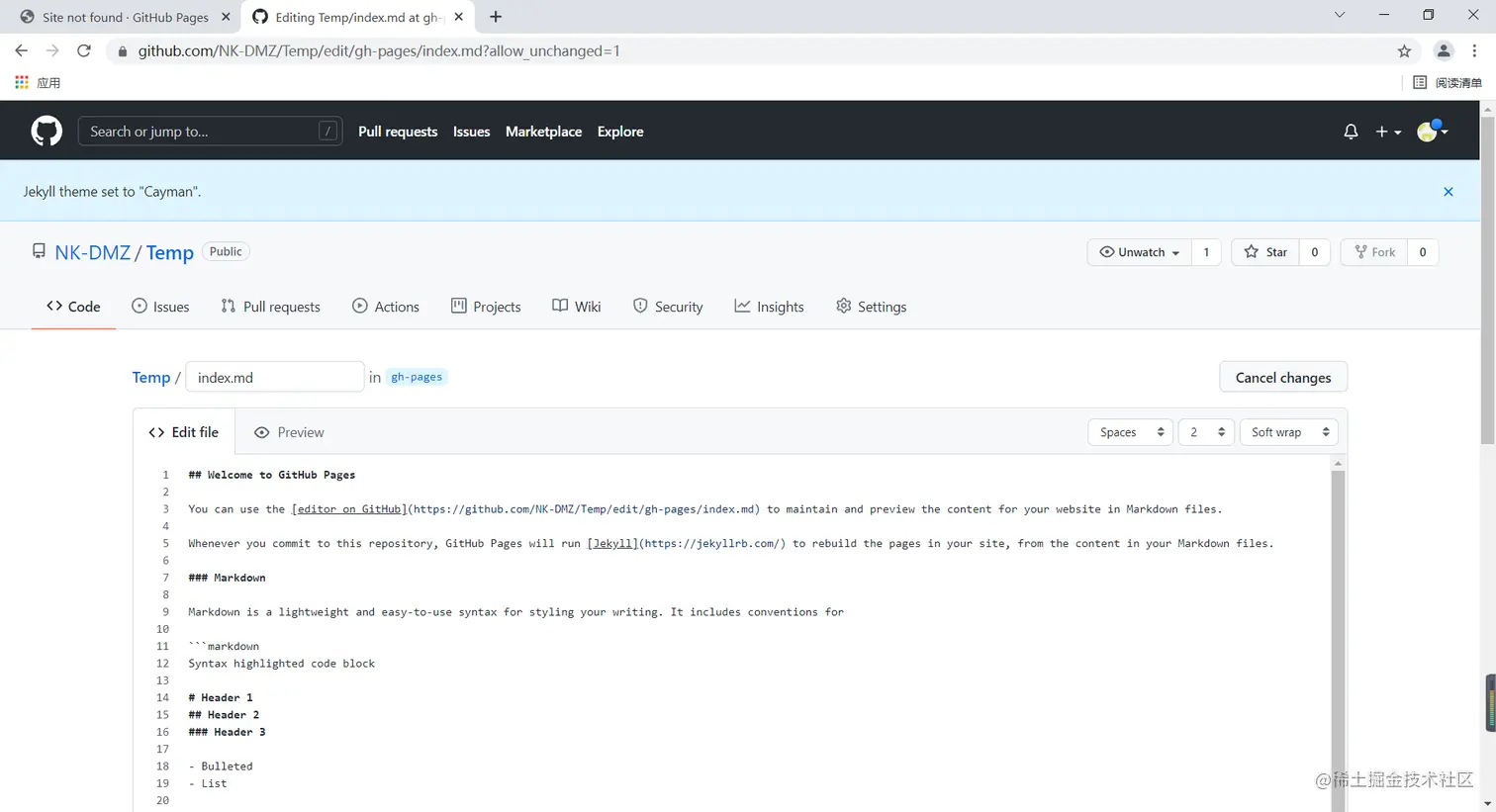Viewport: 1496px width, 812px height.
Task: Click the 'Syntax highlighted code block' line
Action: pyautogui.click(x=281, y=664)
